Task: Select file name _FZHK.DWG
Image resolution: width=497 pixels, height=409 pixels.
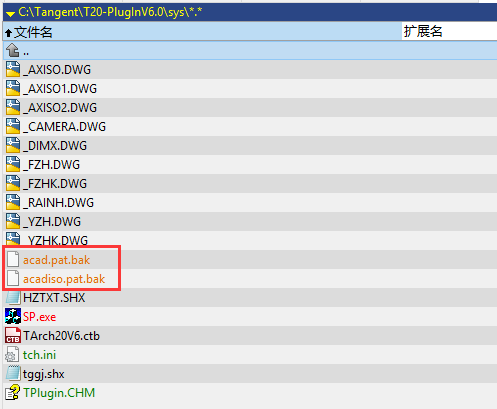Action: click(x=55, y=184)
